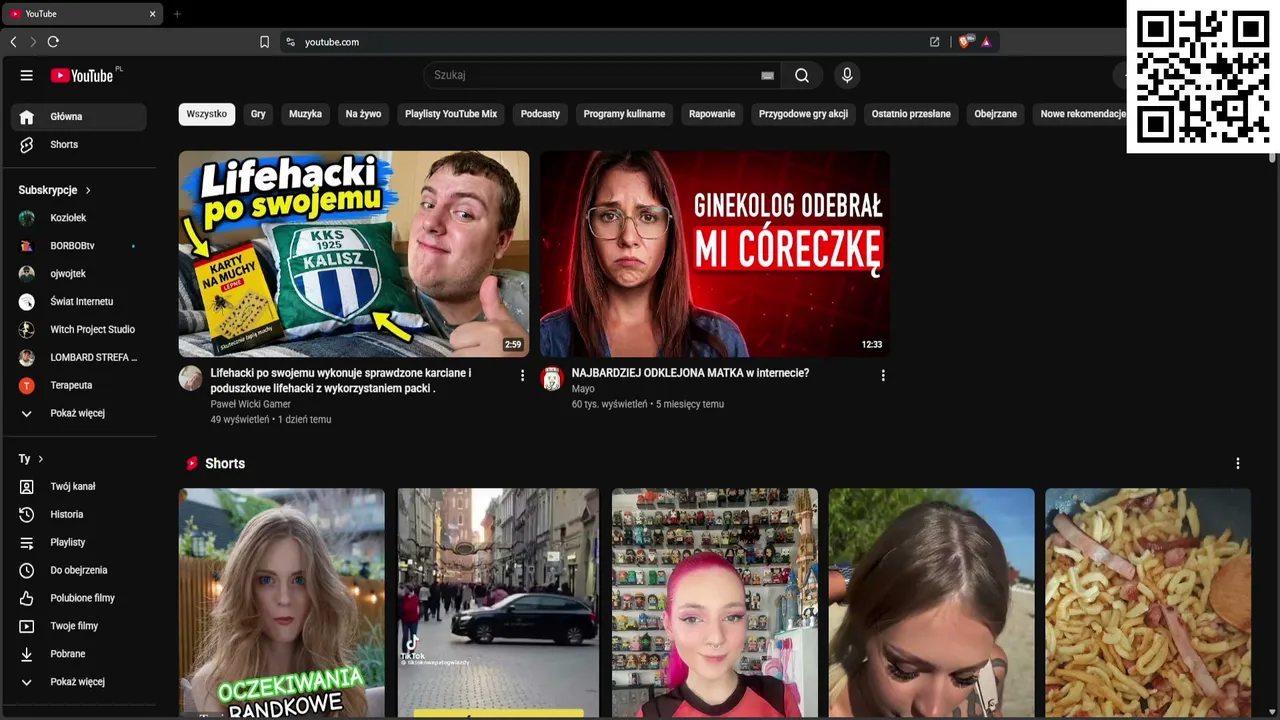
Task: Open the Witch Project Studio channel
Action: (79, 330)
